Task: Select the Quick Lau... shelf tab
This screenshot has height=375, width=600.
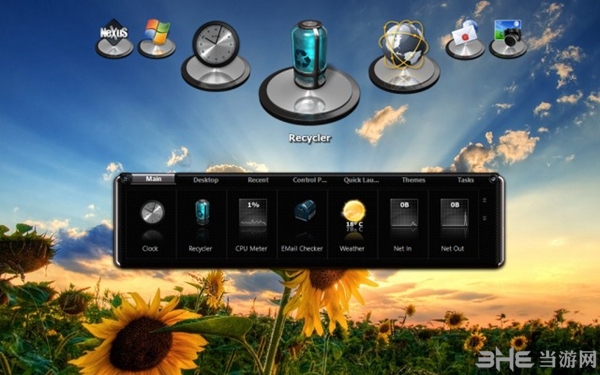Action: tap(361, 180)
